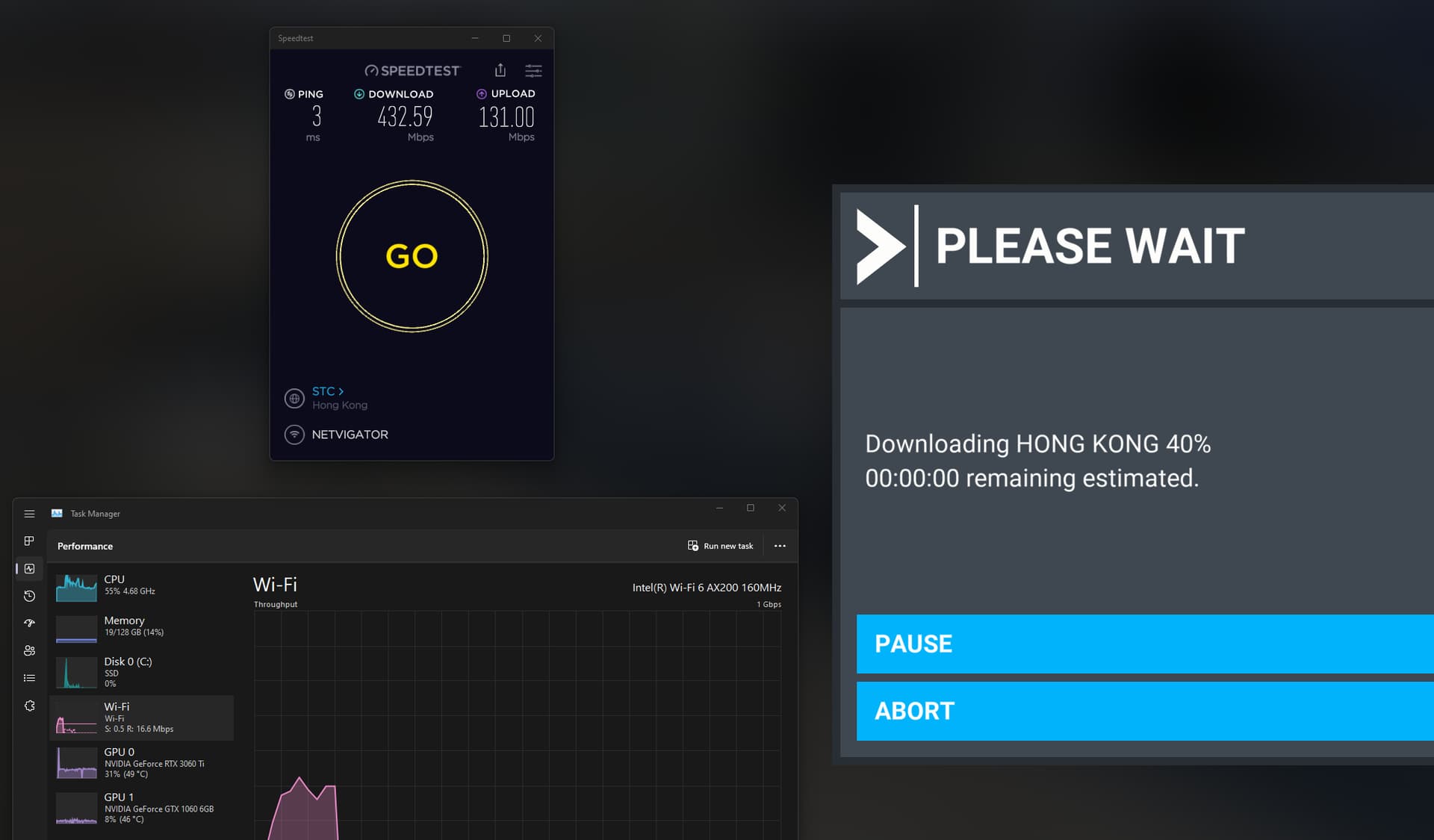The image size is (1434, 840).
Task: Open Services page in Task Manager sidebar
Action: point(29,706)
